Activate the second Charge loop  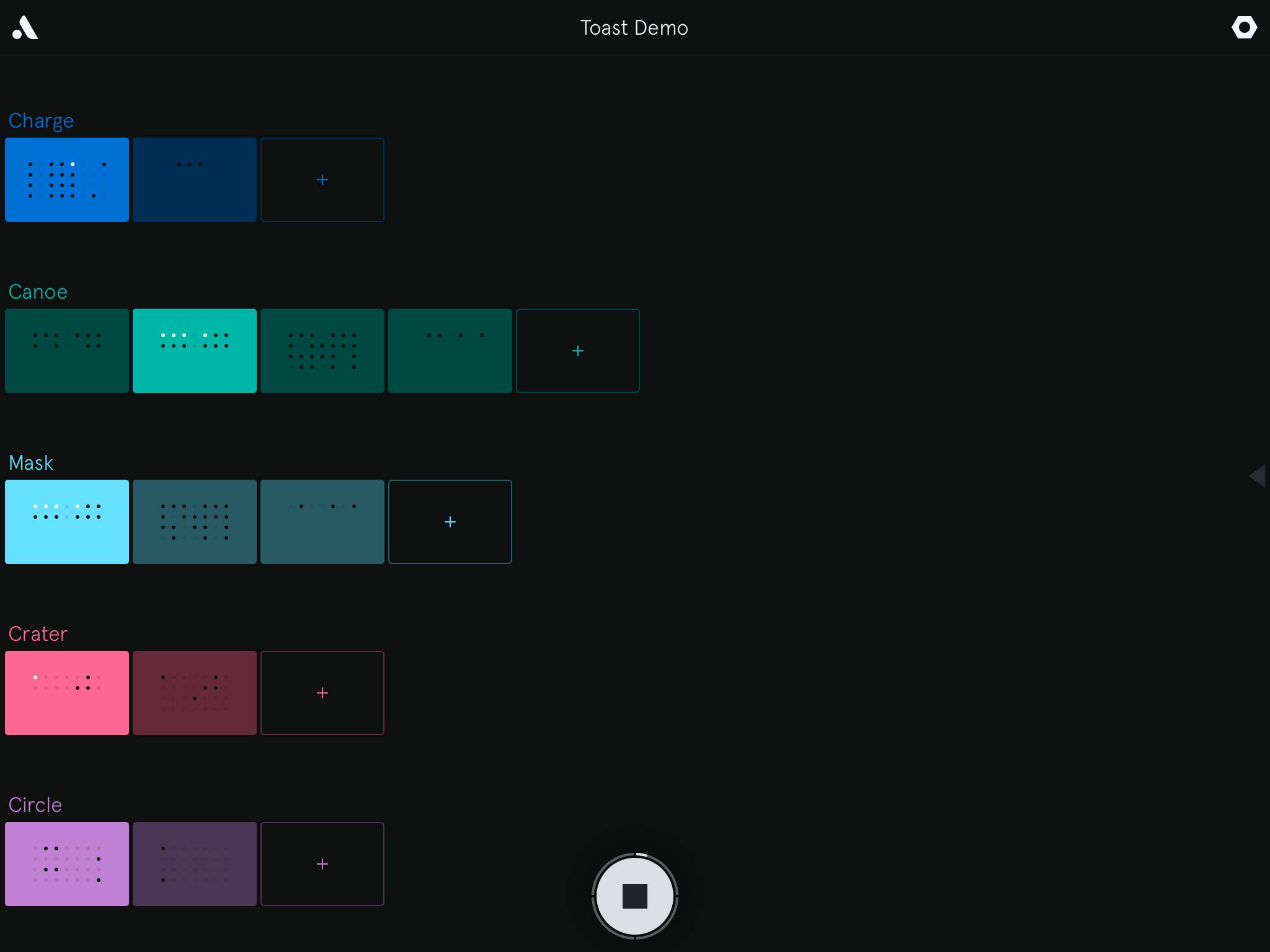pos(195,180)
